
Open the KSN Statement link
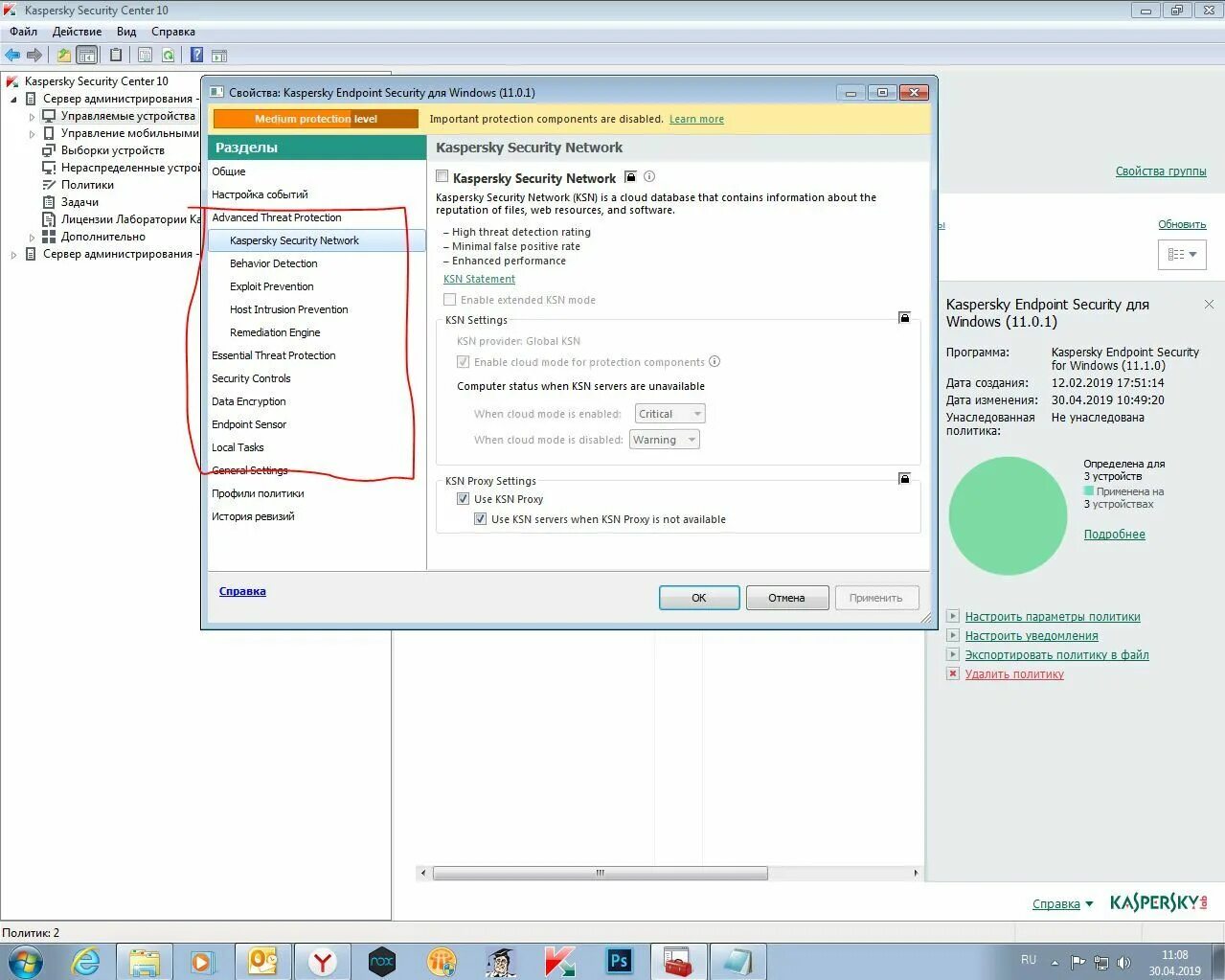(x=479, y=279)
